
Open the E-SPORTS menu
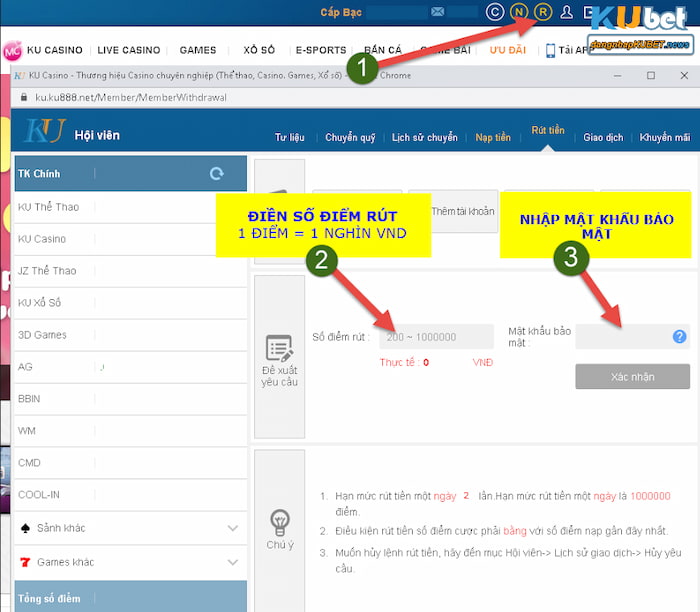[321, 50]
